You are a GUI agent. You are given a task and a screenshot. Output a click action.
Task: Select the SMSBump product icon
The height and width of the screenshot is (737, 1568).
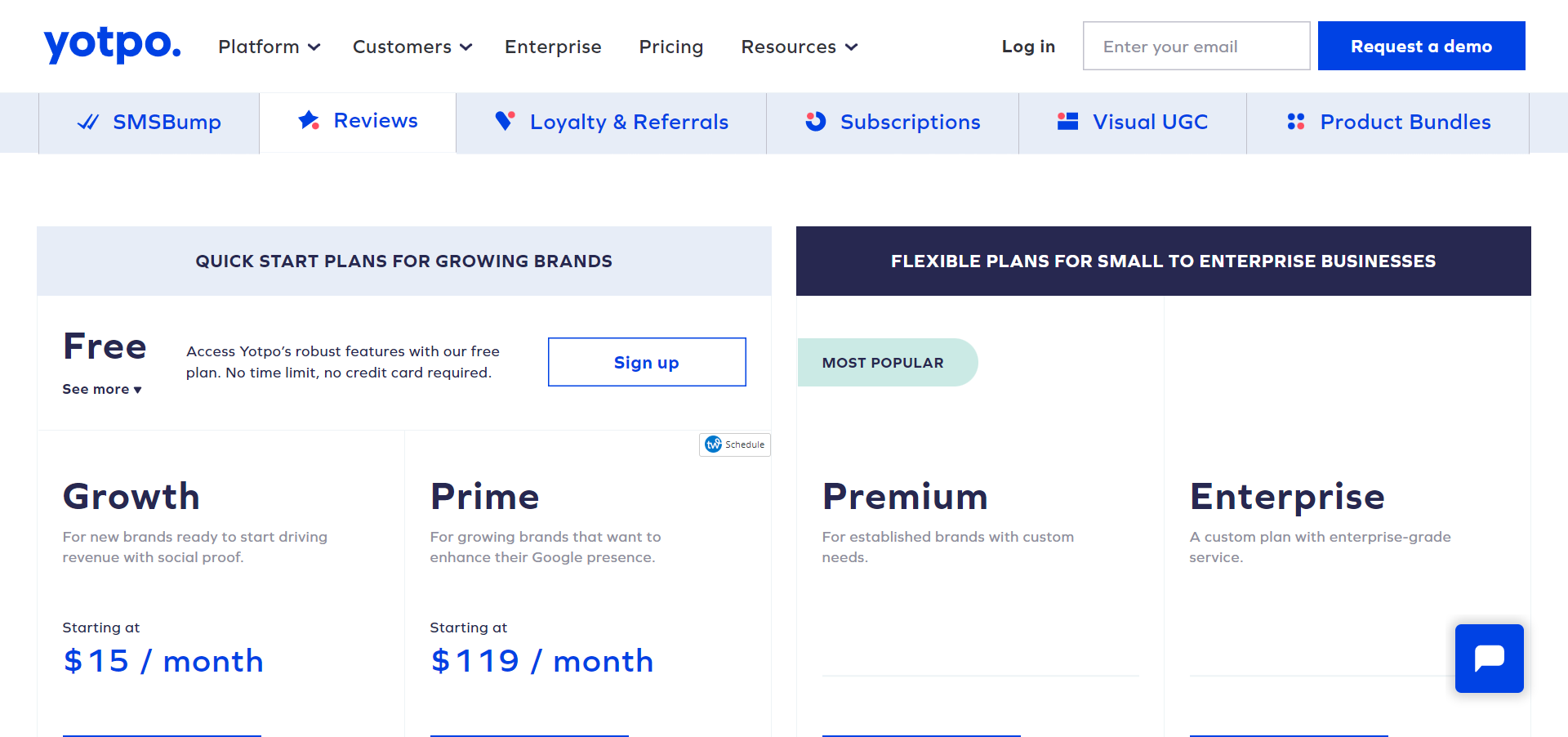pos(87,121)
